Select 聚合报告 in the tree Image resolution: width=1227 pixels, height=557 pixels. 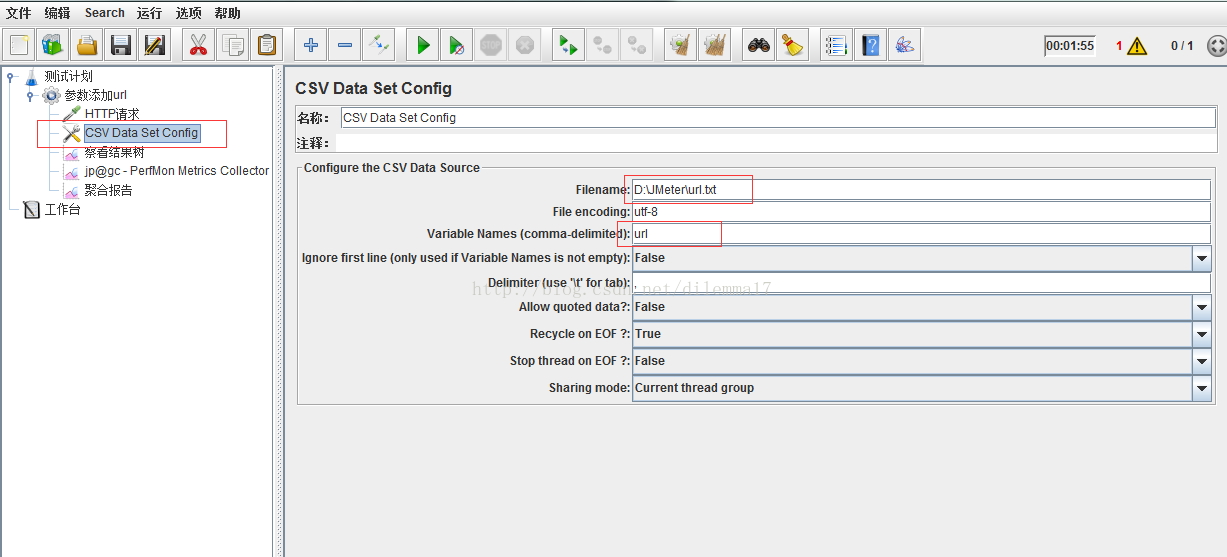click(108, 190)
